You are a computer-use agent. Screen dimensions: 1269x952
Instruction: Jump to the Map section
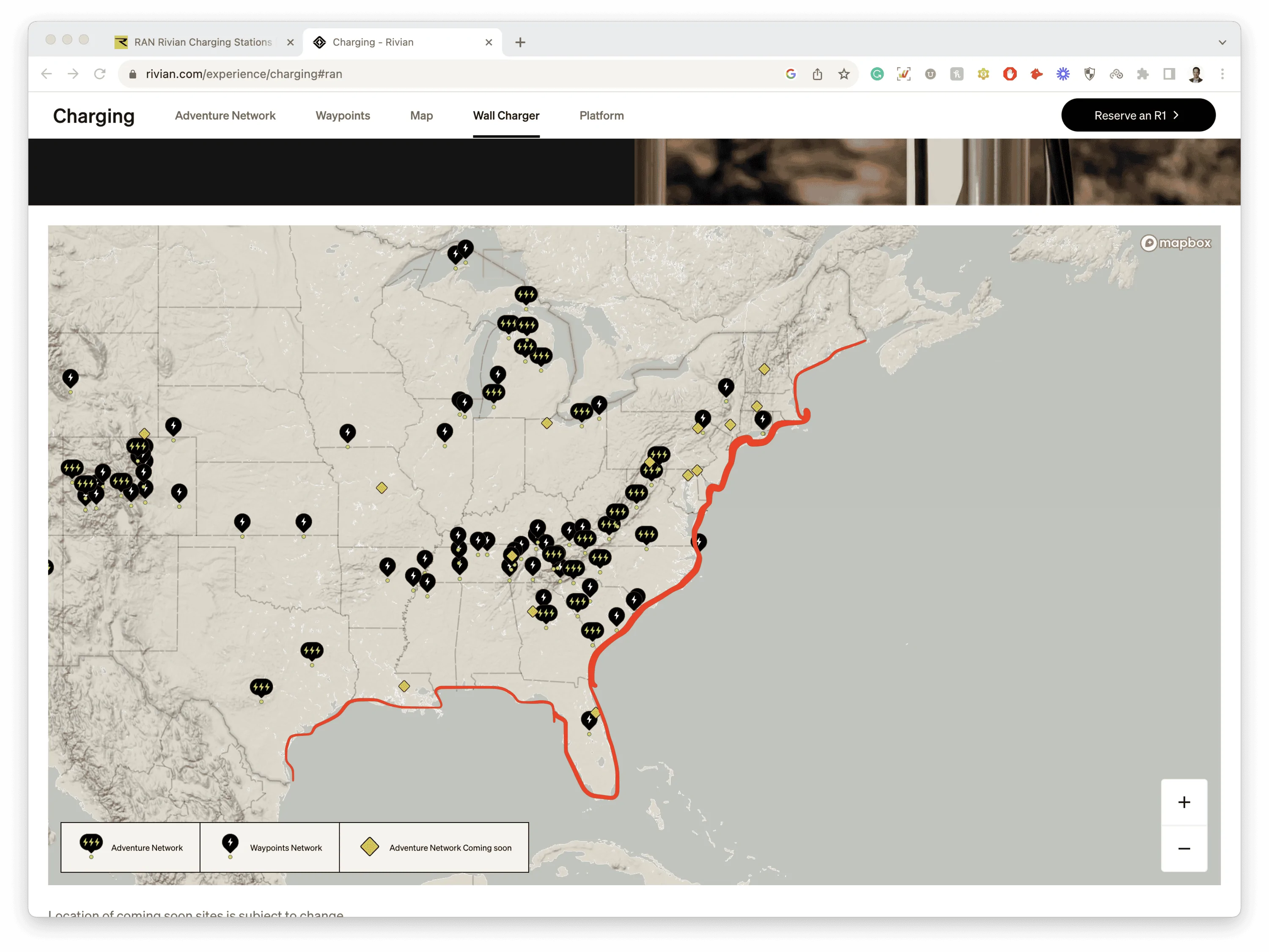421,115
